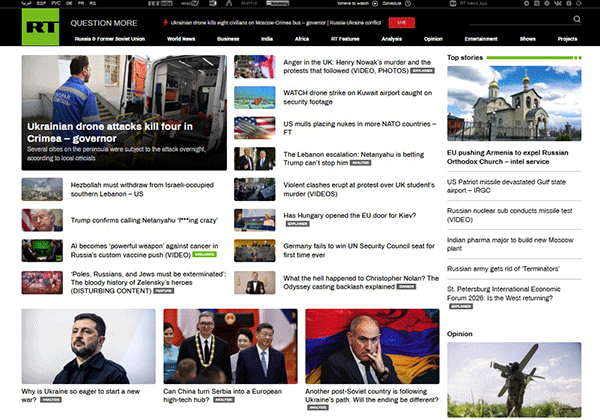Open Germany fails UN Security Council article

[x=359, y=251]
